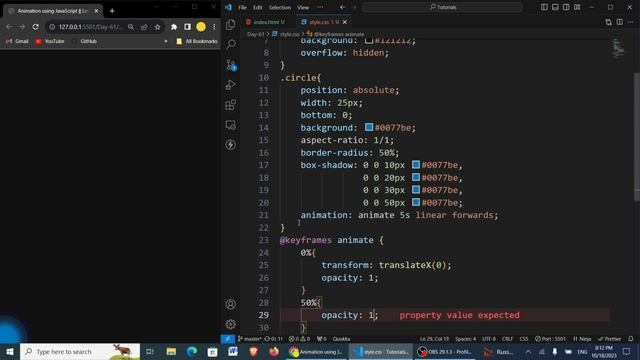Click the Tutorials command center search box

(x=442, y=7)
